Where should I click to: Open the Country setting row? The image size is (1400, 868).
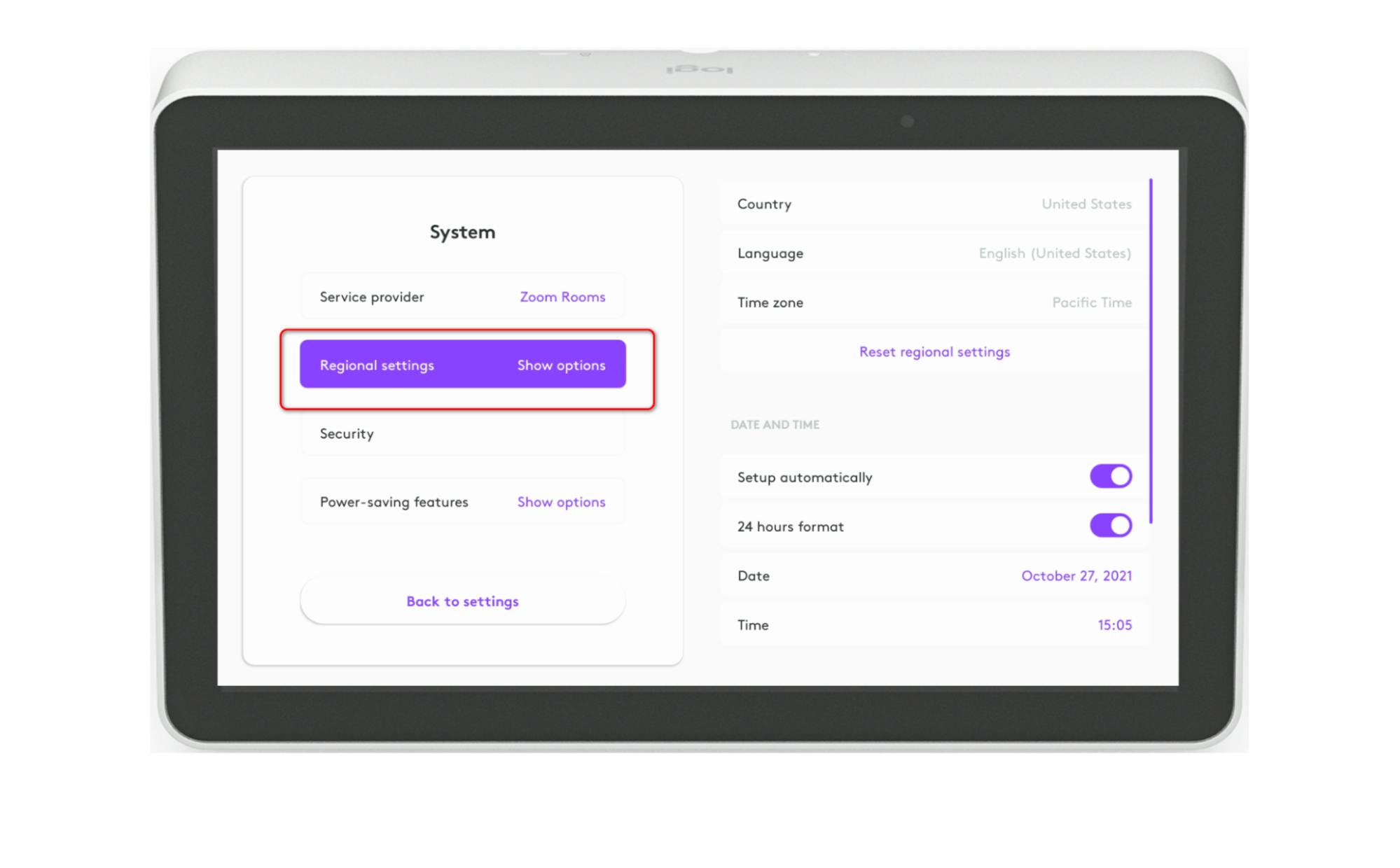[x=764, y=204]
